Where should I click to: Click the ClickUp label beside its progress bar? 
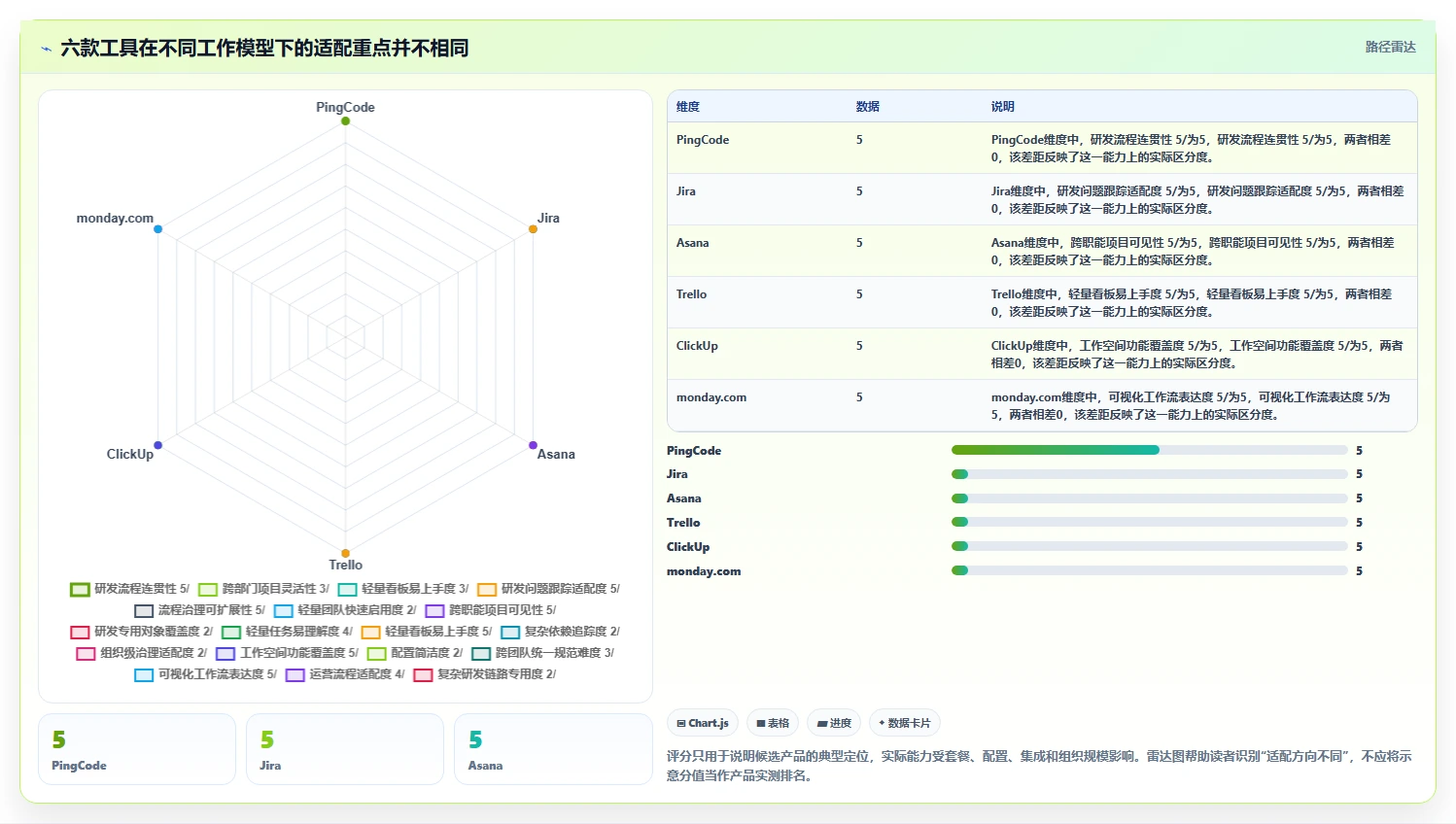pos(688,547)
